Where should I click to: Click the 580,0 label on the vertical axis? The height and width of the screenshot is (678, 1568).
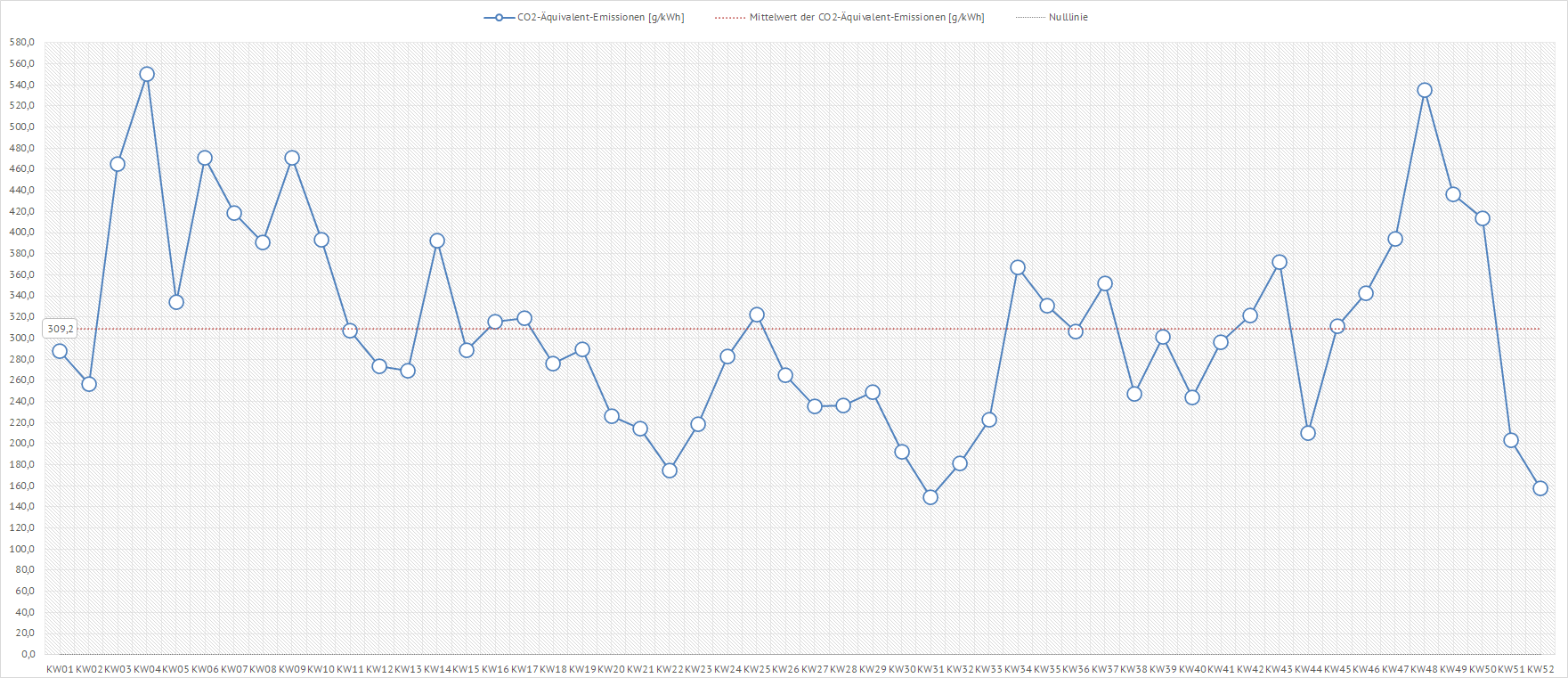22,43
